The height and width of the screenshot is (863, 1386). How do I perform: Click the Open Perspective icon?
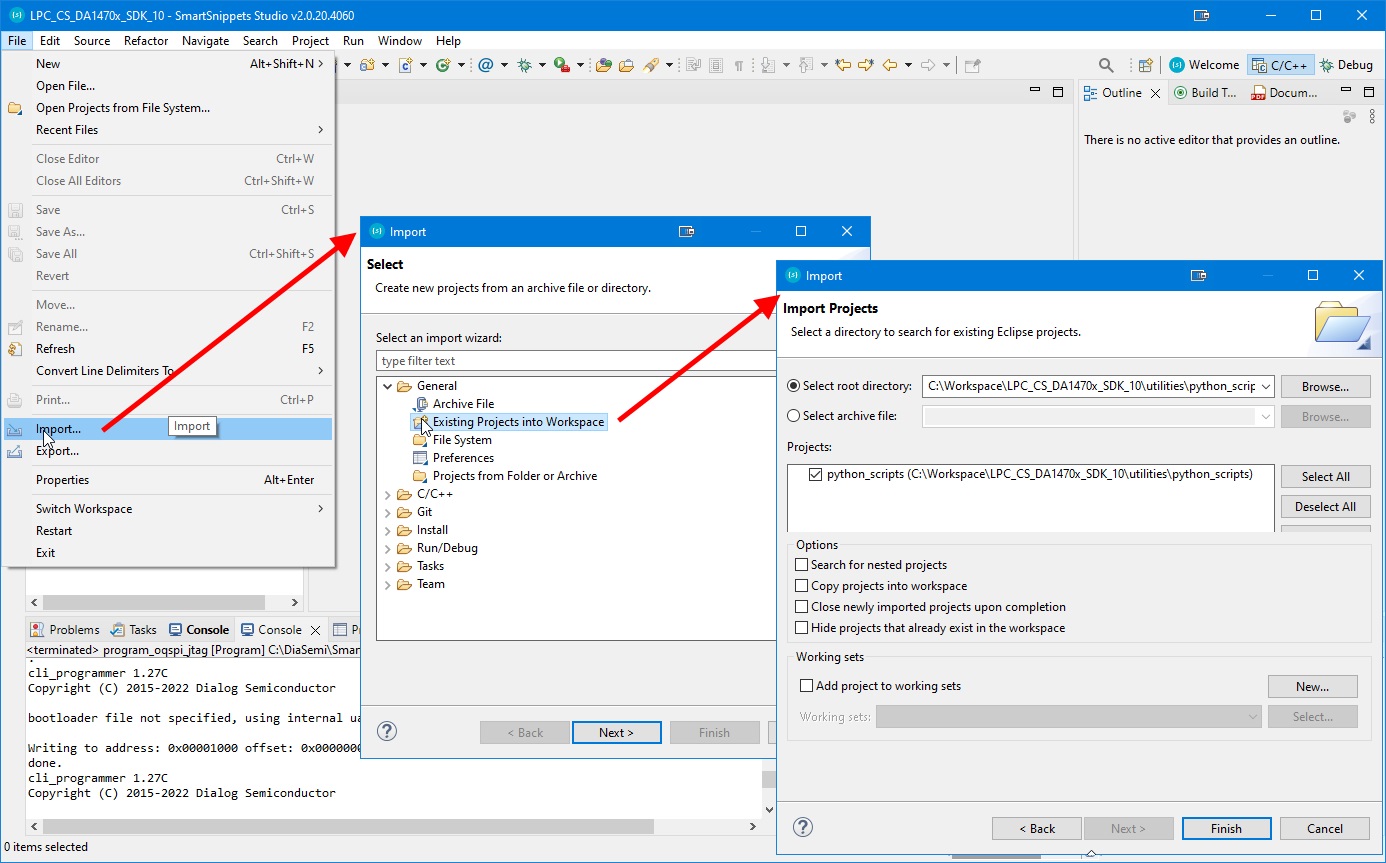tap(1145, 65)
